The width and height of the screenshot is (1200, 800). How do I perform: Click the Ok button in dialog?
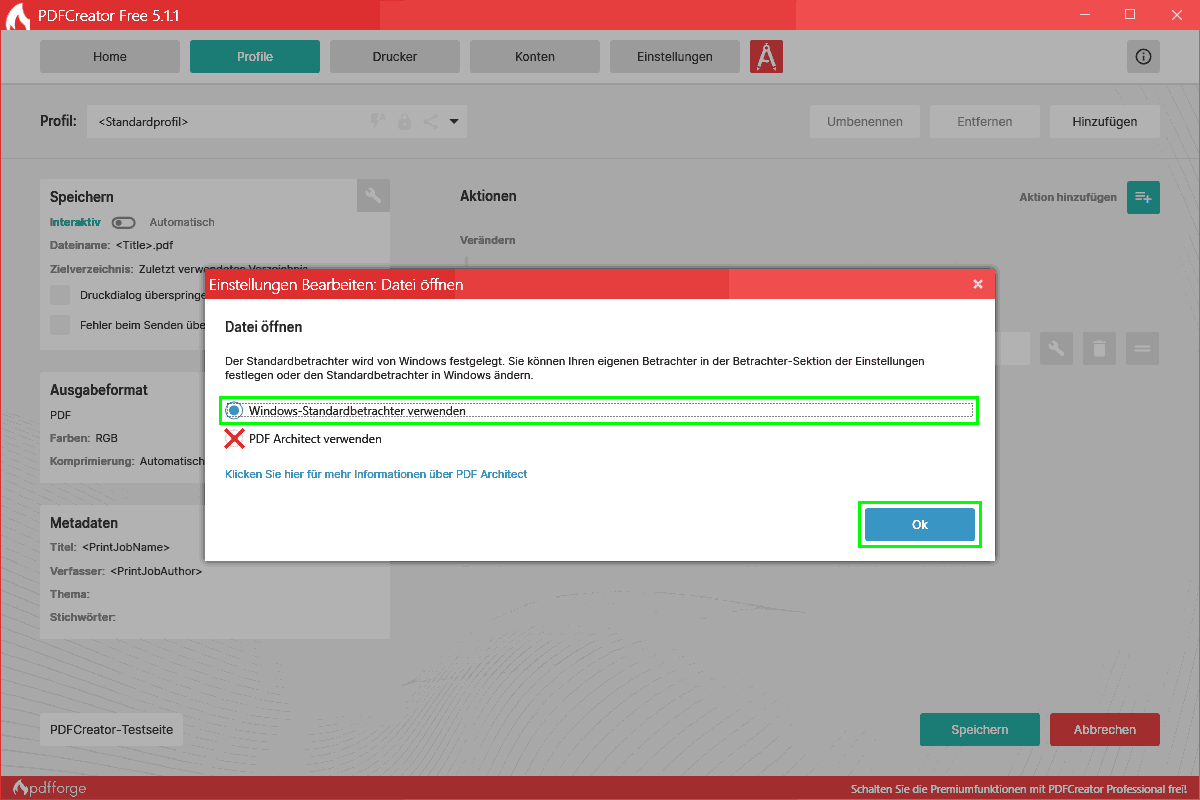[919, 525]
